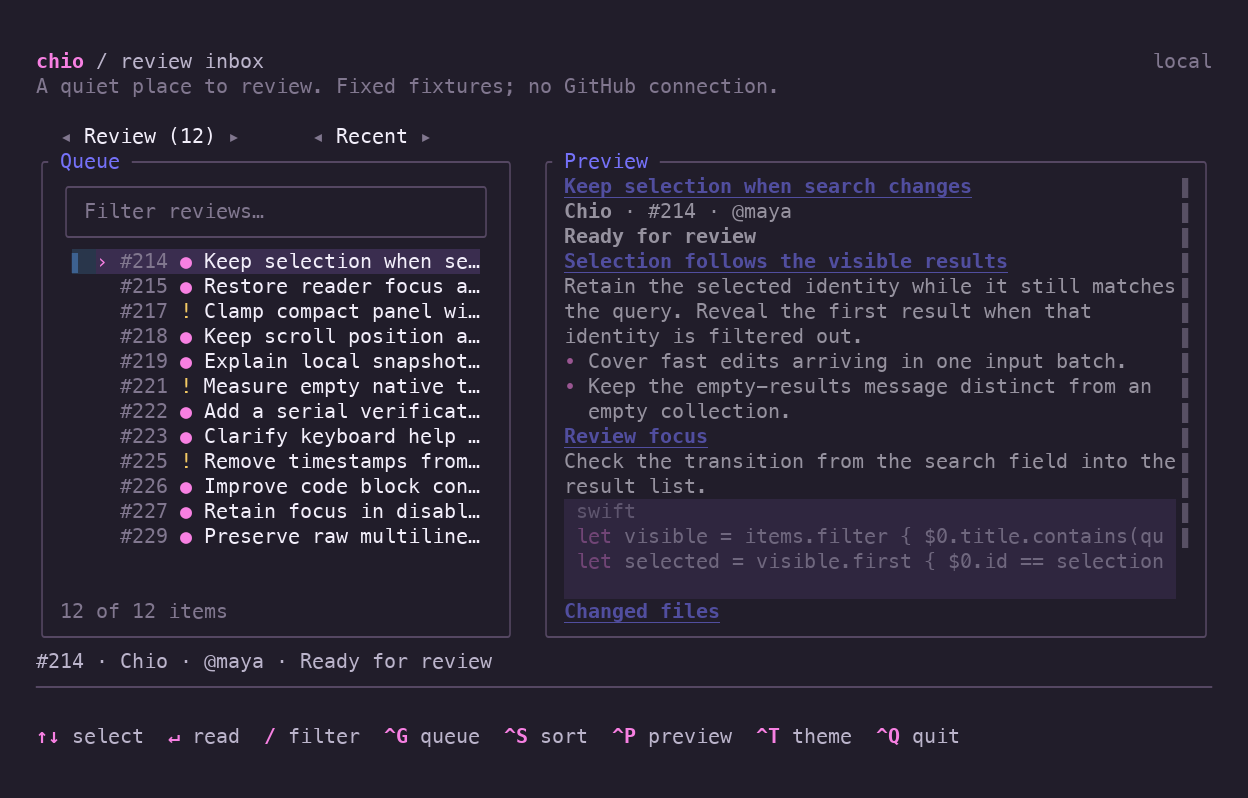Image resolution: width=1248 pixels, height=798 pixels.
Task: Select review #214 Keep selection row
Action: pos(276,262)
